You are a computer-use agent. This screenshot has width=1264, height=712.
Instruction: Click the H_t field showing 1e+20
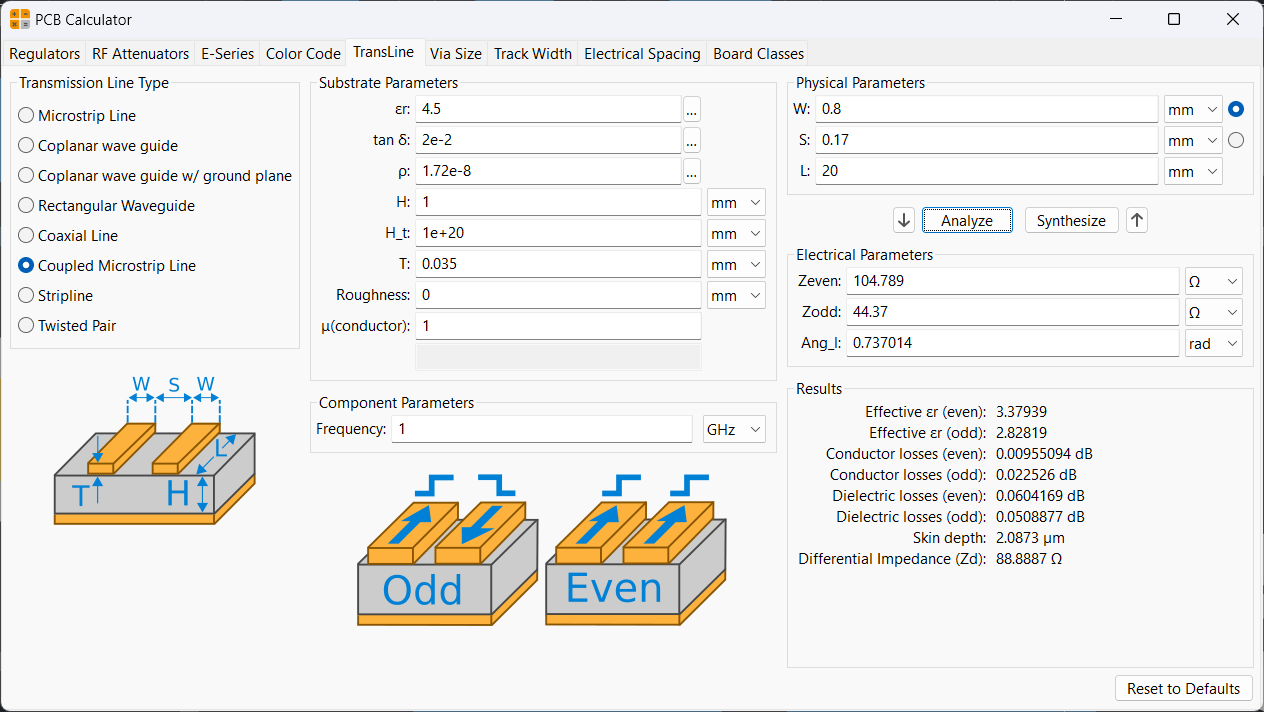pyautogui.click(x=558, y=234)
